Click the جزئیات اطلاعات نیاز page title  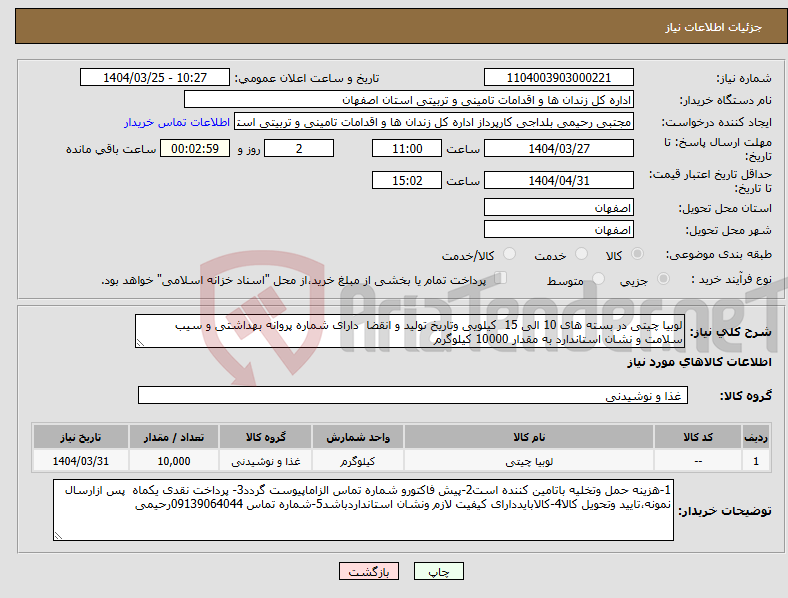pyautogui.click(x=713, y=27)
